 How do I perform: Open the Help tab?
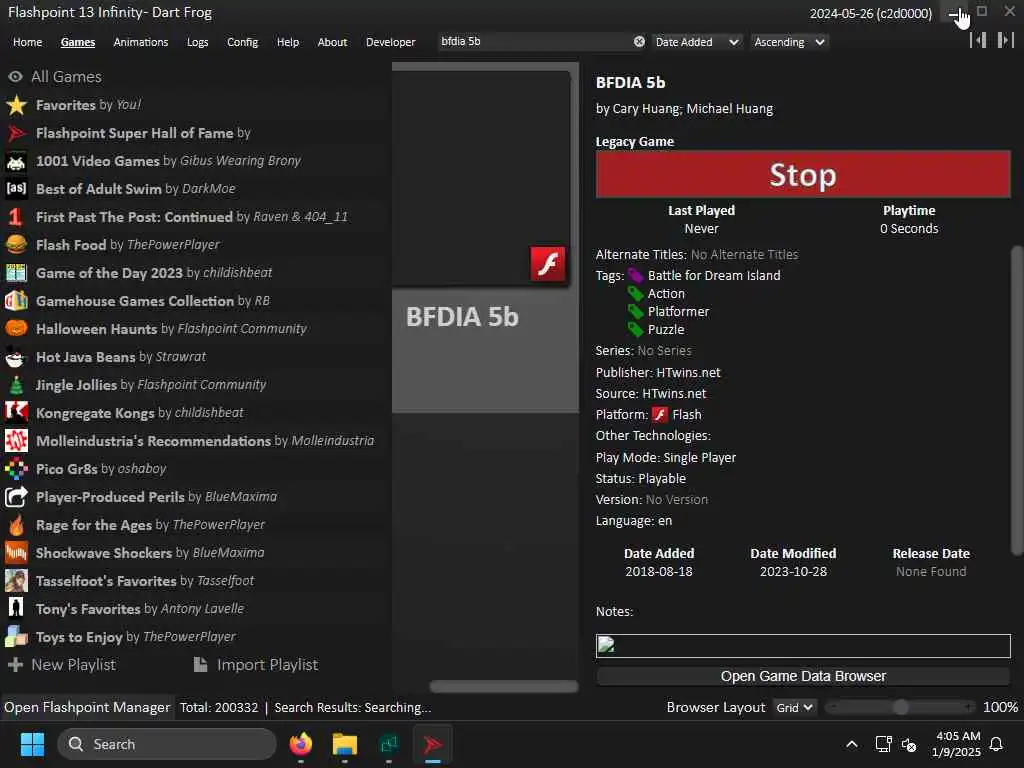click(x=287, y=42)
